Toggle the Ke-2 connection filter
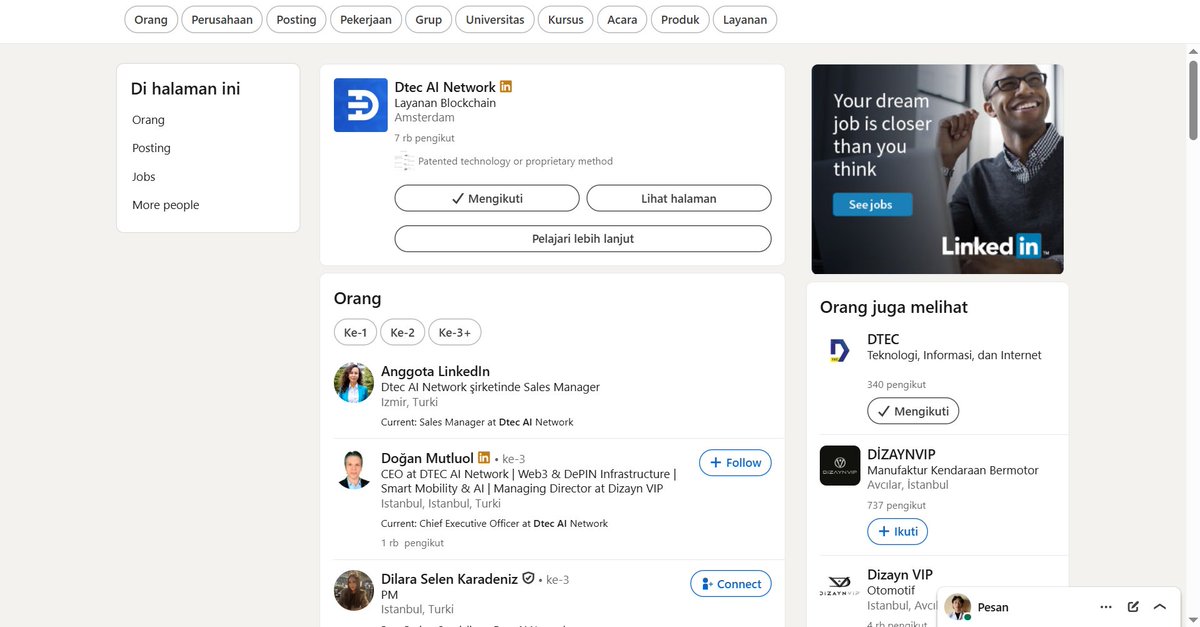Image resolution: width=1200 pixels, height=627 pixels. (x=402, y=333)
